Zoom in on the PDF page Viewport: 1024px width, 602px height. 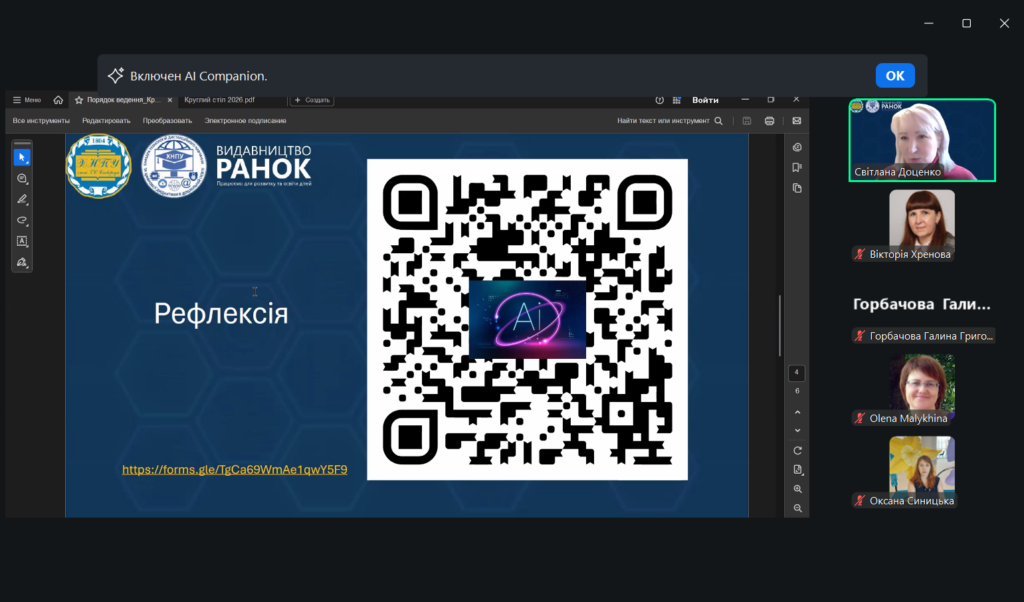797,489
